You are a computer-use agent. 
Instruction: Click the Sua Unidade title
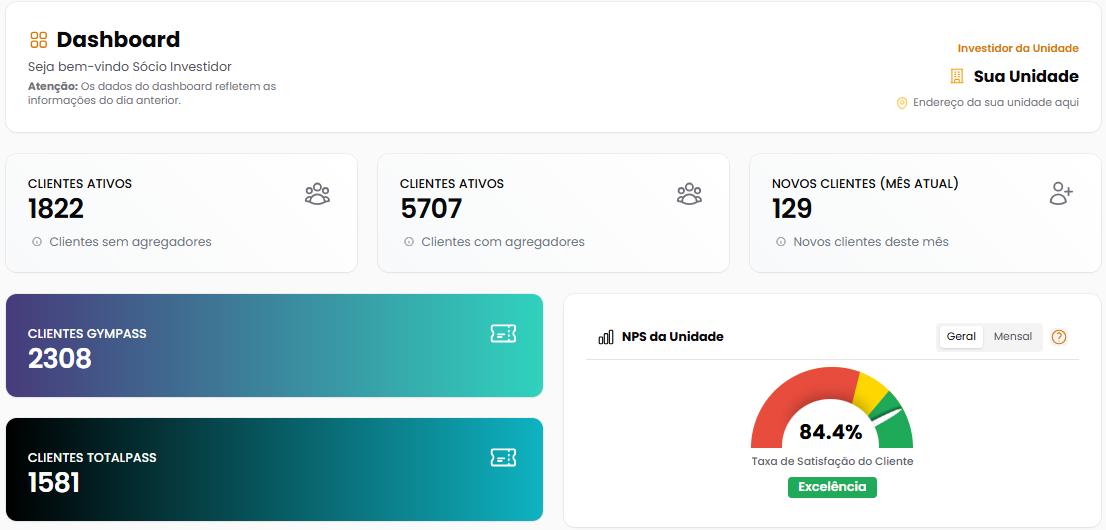tap(1026, 76)
